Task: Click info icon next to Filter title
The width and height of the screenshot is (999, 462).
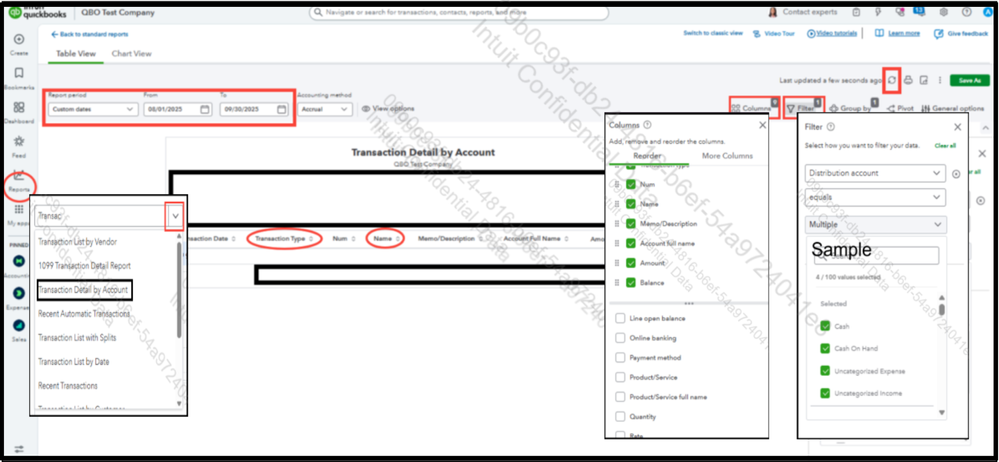Action: pyautogui.click(x=831, y=127)
